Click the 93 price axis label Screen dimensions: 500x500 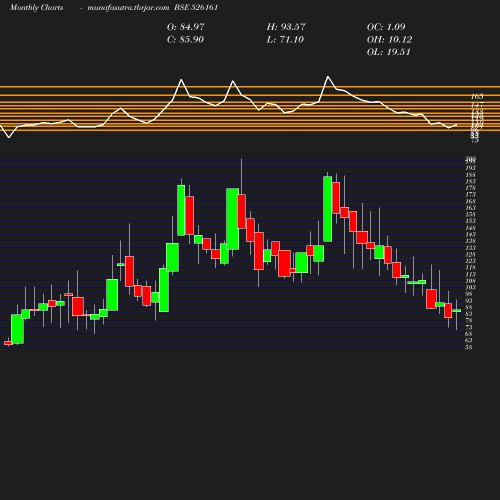click(x=469, y=301)
